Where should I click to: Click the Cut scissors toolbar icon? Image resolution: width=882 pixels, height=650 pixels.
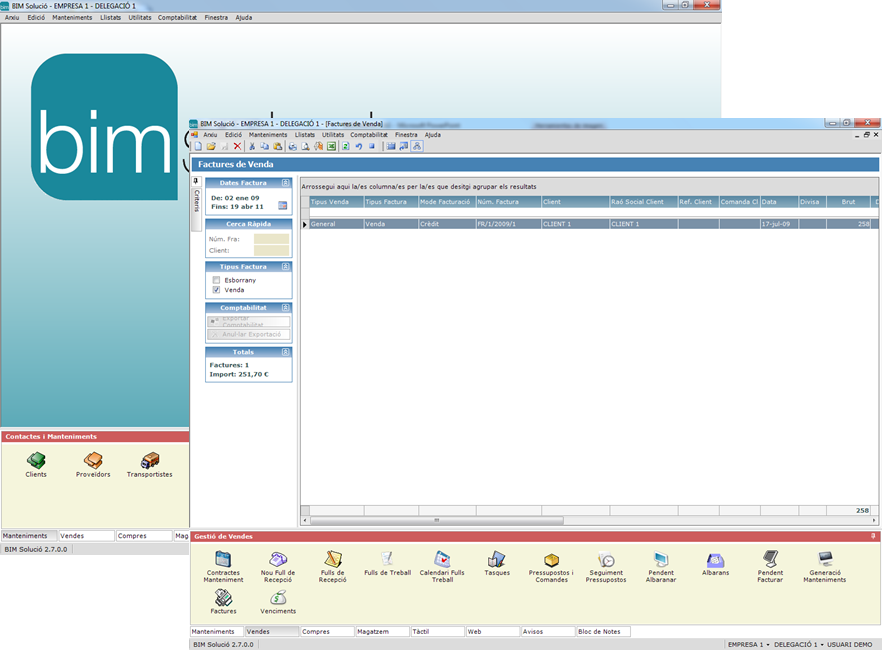(252, 146)
